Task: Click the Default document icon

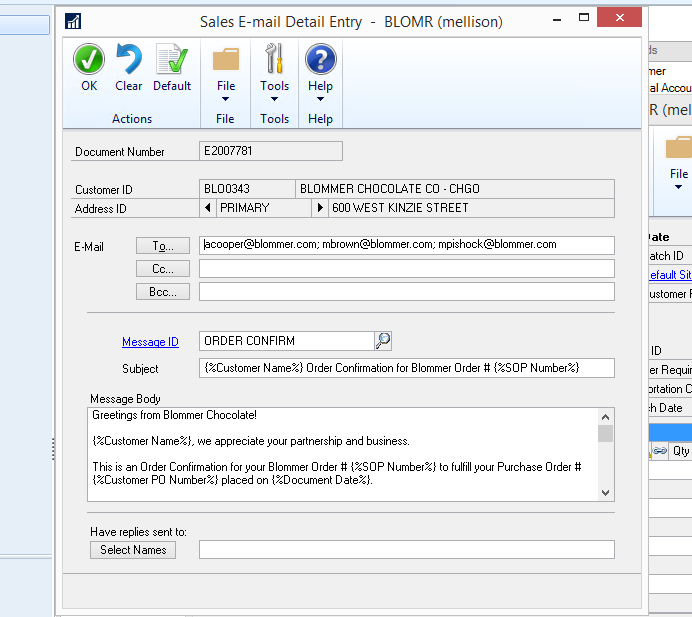Action: click(x=172, y=59)
